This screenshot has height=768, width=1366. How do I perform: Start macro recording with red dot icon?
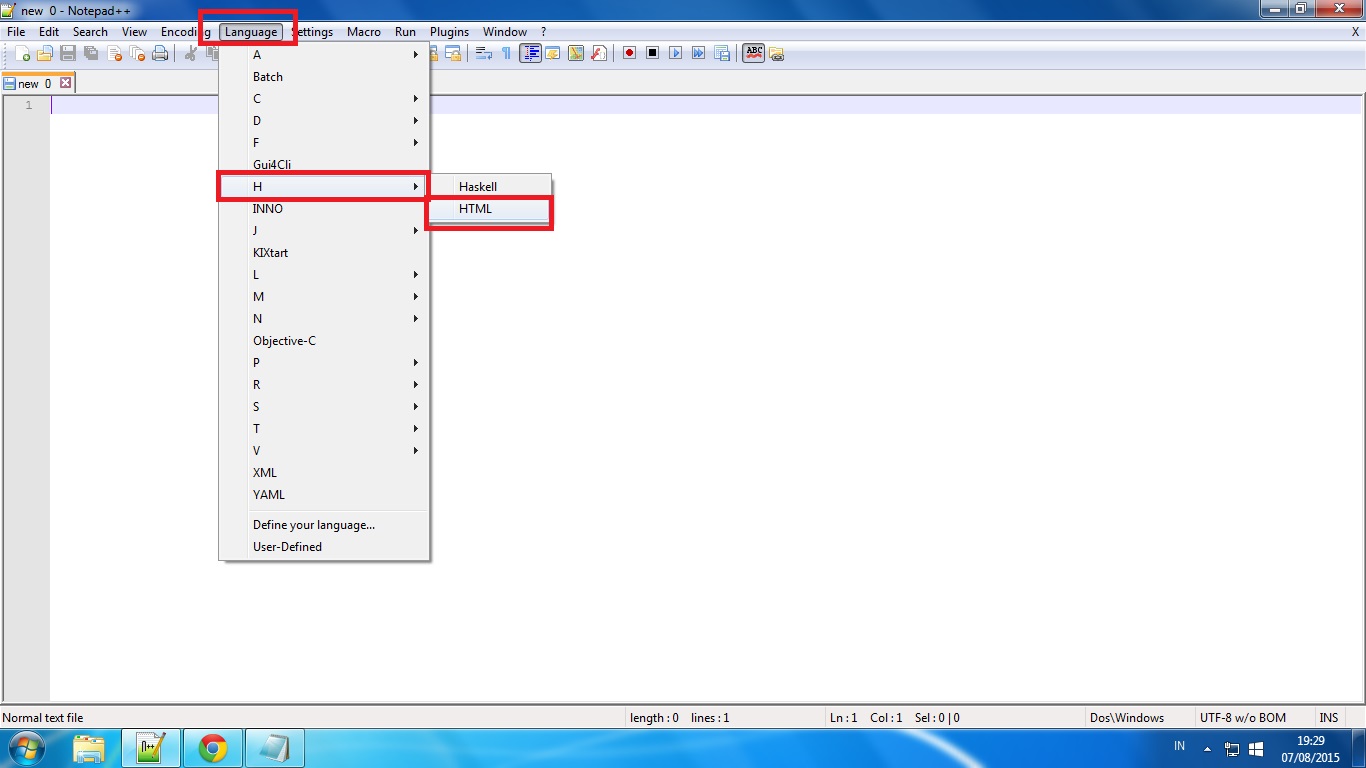[629, 53]
